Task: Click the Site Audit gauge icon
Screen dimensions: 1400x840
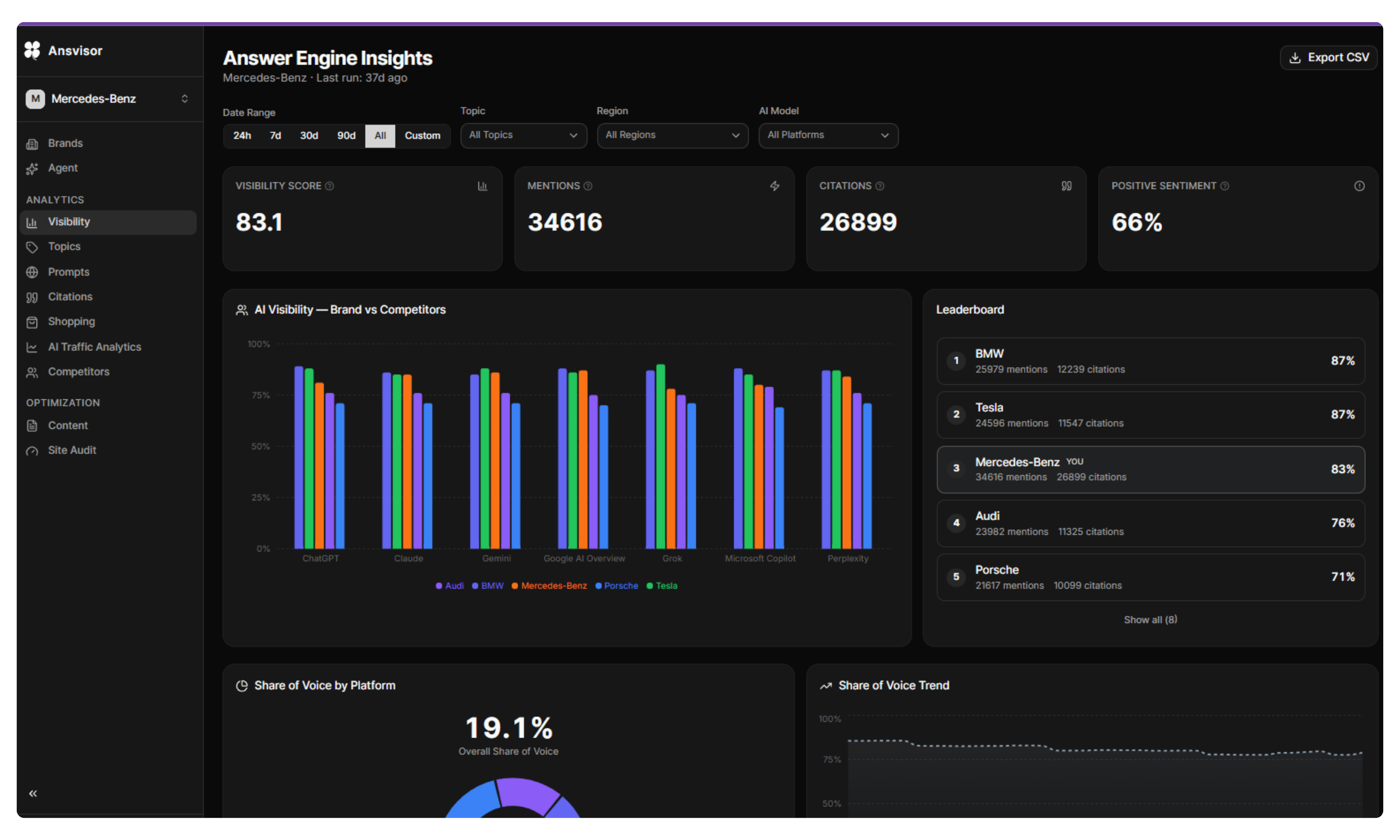Action: [x=32, y=451]
